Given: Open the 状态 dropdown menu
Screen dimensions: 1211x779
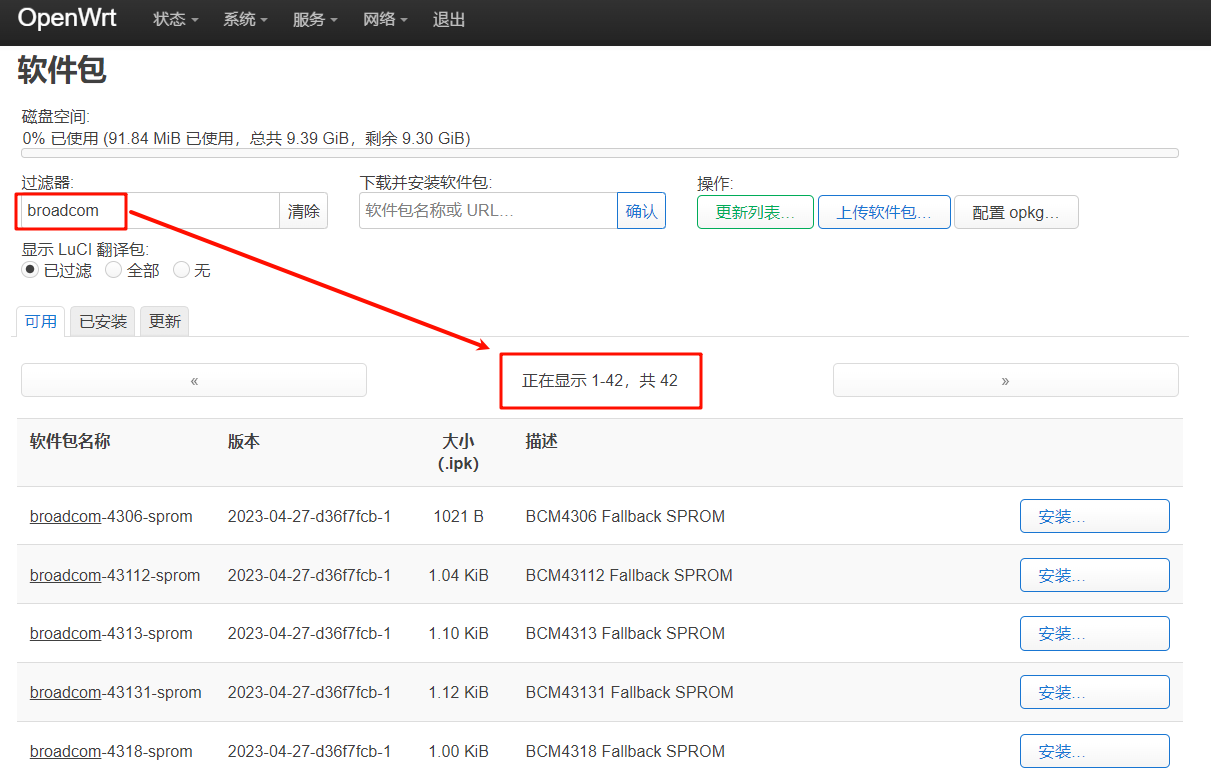Looking at the screenshot, I should (175, 20).
